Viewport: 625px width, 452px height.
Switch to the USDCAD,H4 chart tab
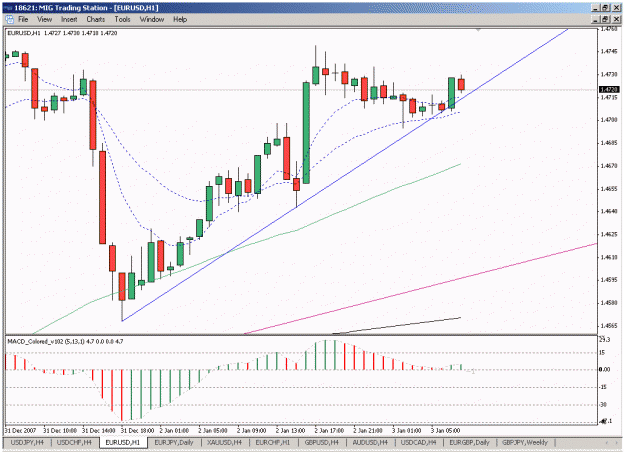click(418, 442)
